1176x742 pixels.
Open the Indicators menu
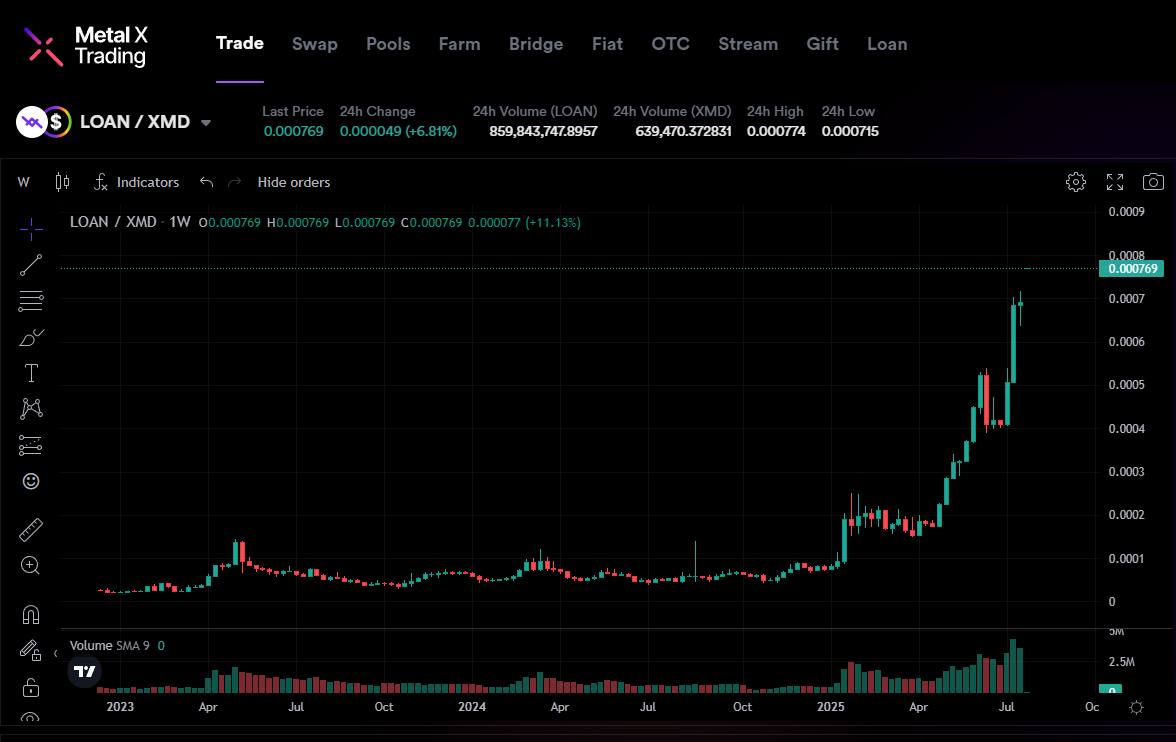pos(136,182)
